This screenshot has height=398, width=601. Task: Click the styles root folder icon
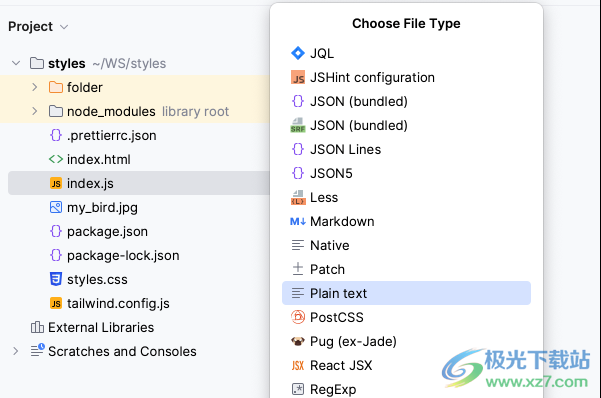point(37,63)
